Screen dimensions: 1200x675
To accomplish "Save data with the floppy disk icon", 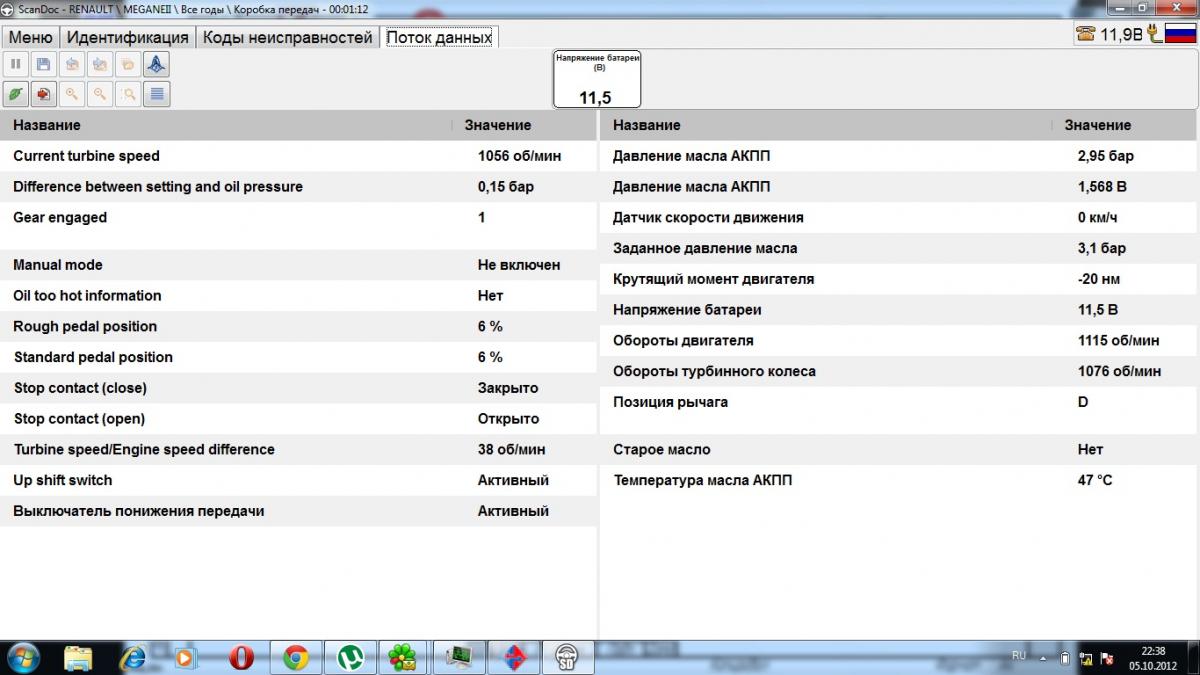I will 44,65.
